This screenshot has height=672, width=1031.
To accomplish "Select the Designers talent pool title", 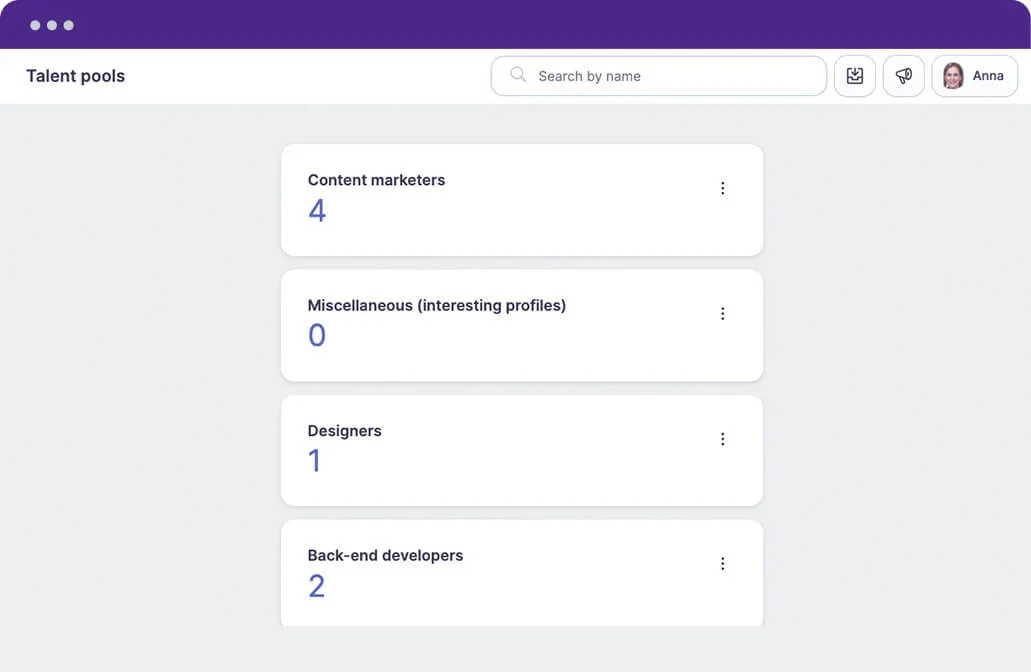I will pyautogui.click(x=344, y=431).
